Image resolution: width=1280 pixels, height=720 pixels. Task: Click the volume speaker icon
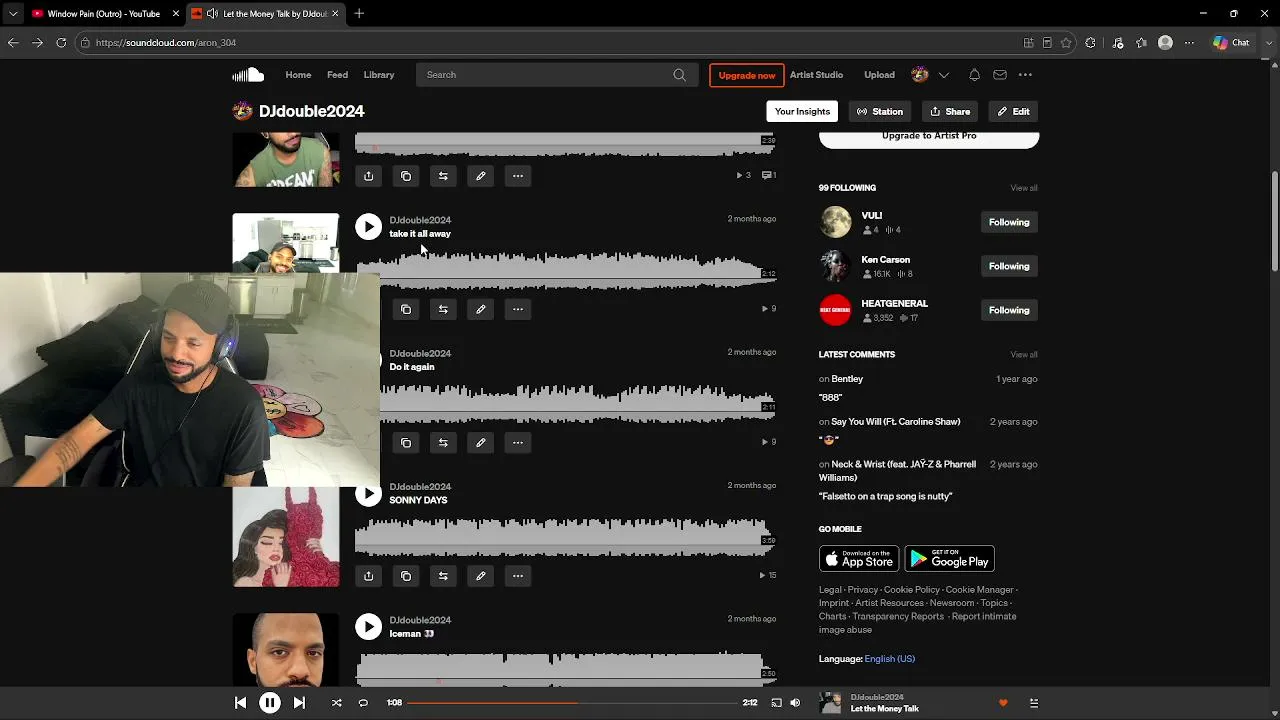click(x=795, y=703)
